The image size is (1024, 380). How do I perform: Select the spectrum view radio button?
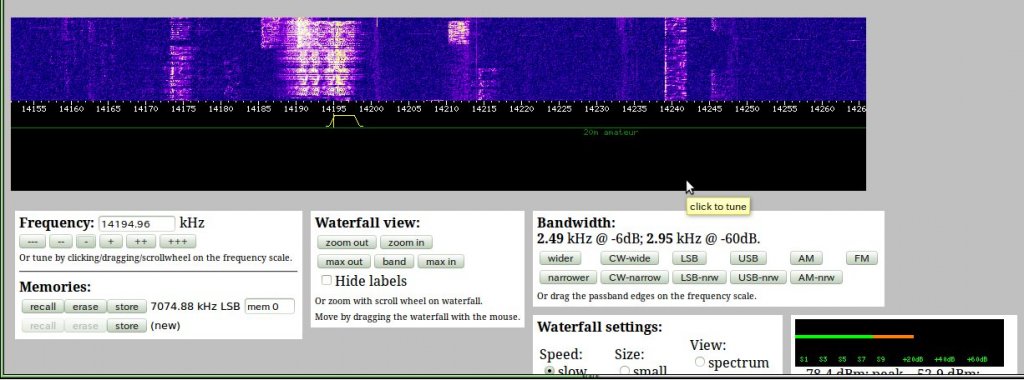tap(699, 362)
